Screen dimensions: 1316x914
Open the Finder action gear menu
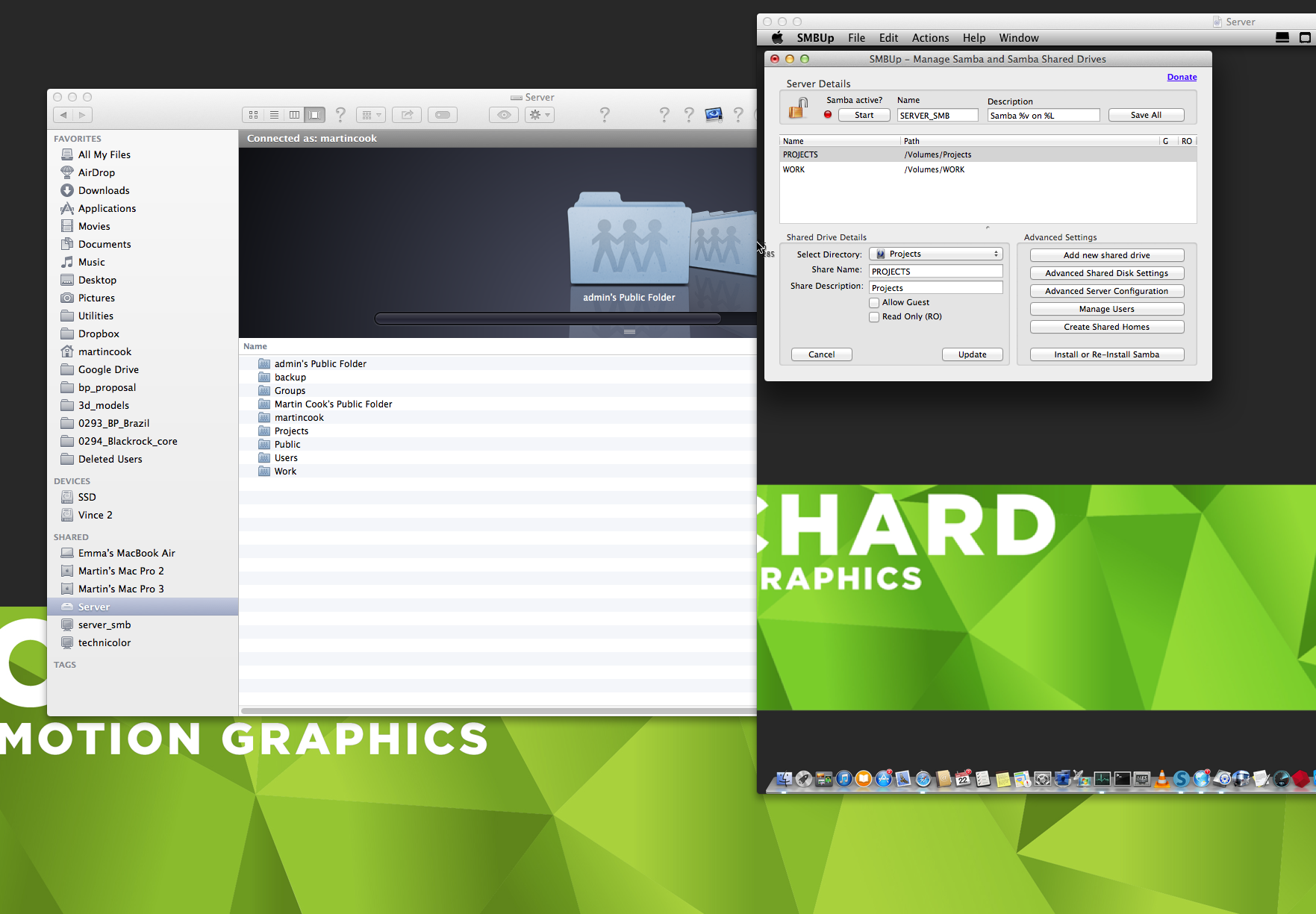[540, 115]
